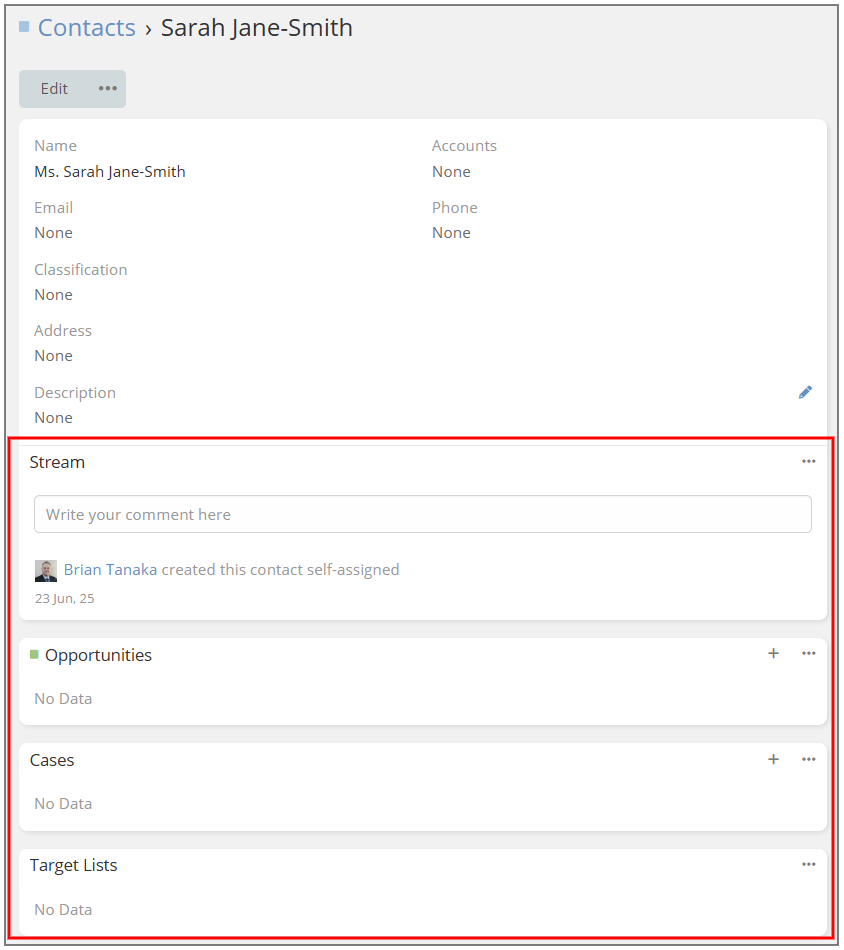Click the Address field label

click(63, 331)
